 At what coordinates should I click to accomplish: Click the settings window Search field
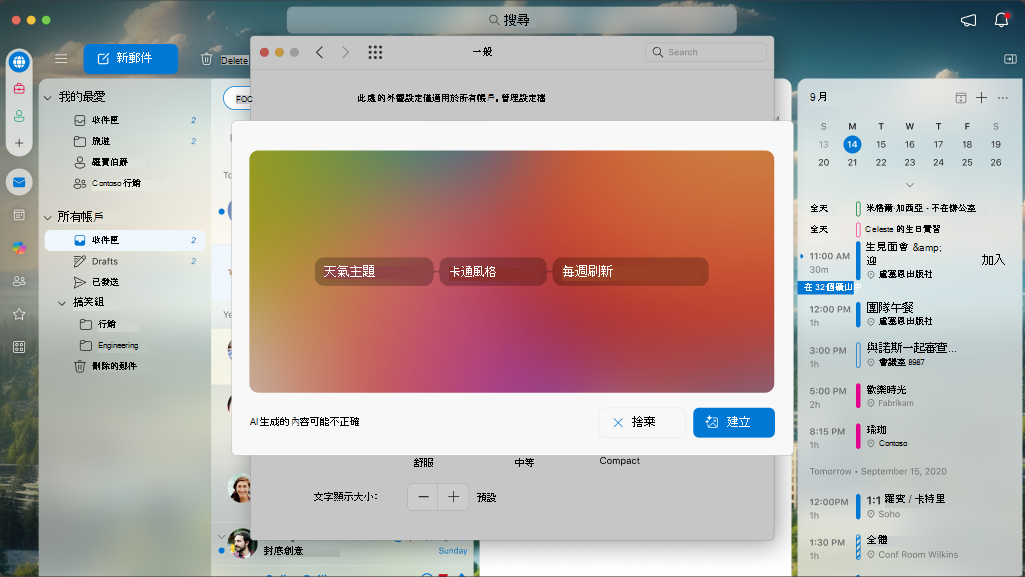705,52
